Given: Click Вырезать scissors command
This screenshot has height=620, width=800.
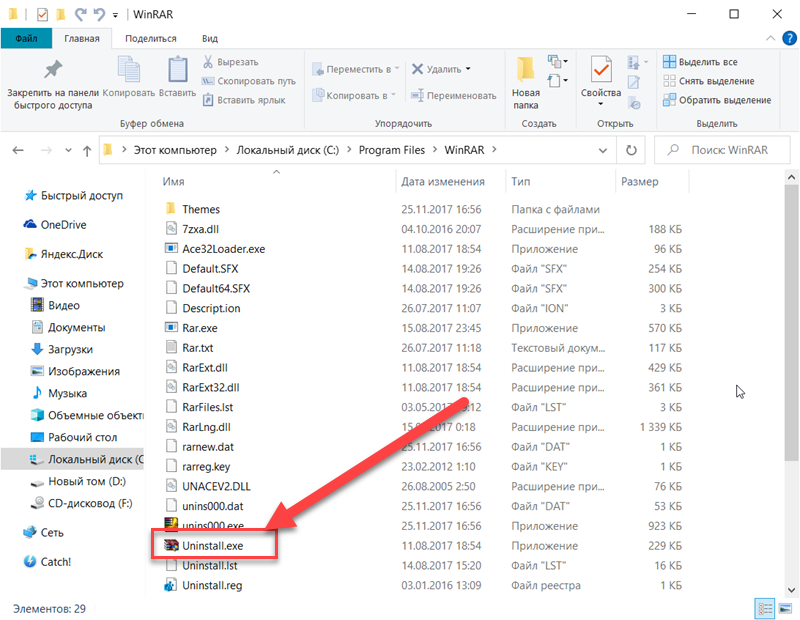Looking at the screenshot, I should [231, 62].
